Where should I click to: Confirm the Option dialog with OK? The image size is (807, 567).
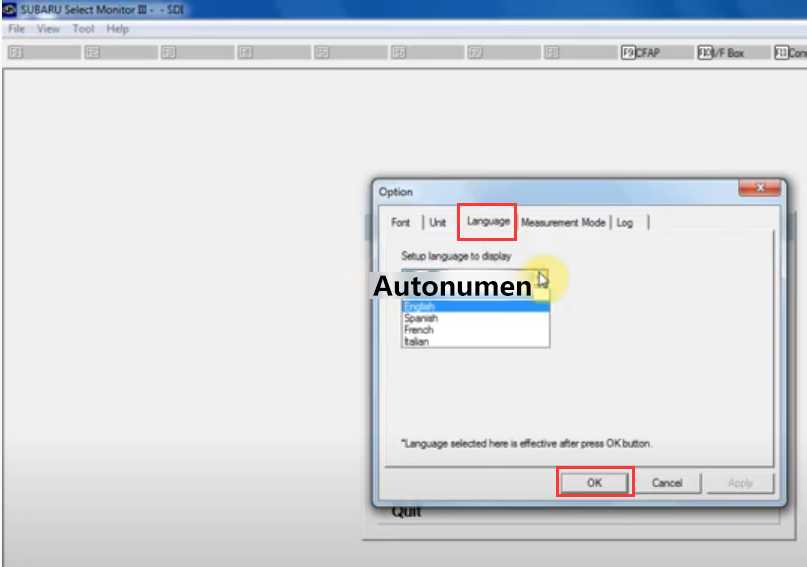pyautogui.click(x=594, y=483)
